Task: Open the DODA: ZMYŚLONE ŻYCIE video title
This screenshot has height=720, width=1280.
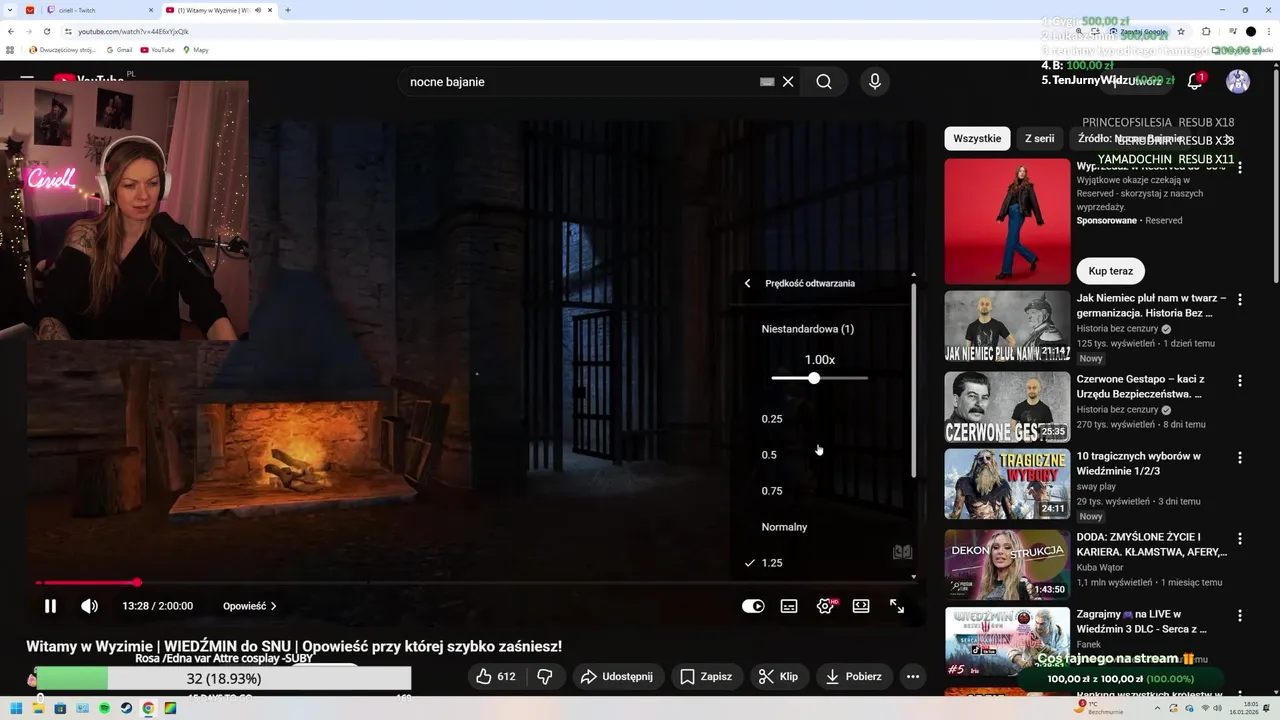Action: pyautogui.click(x=1152, y=544)
